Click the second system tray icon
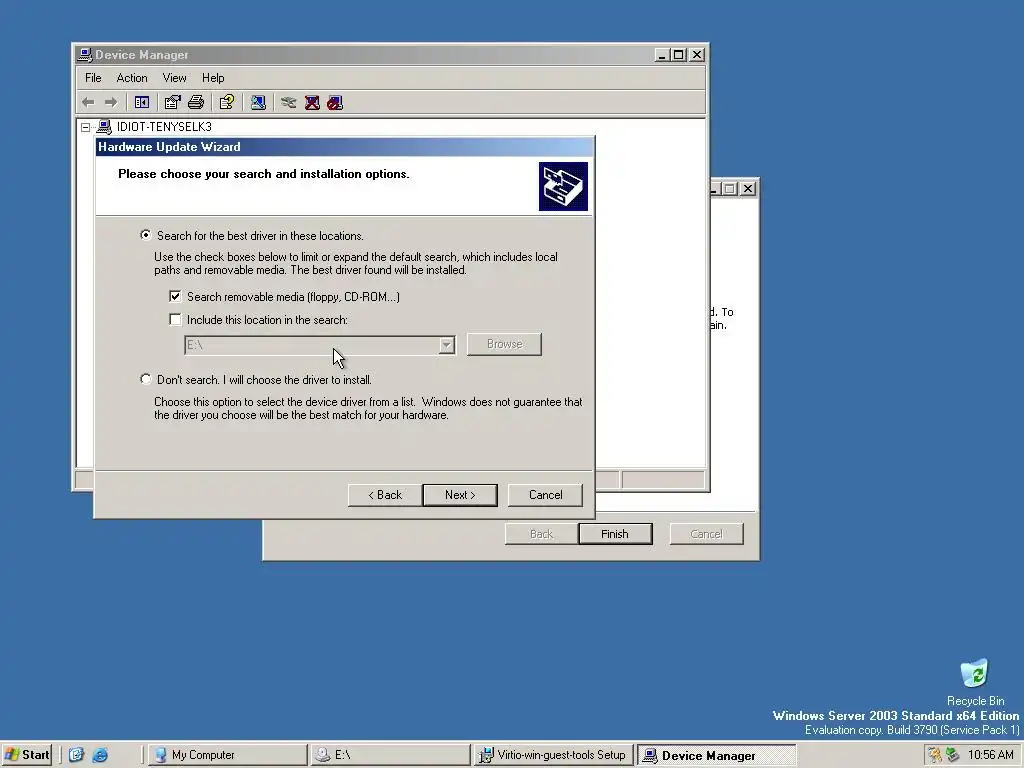The height and width of the screenshot is (768, 1024). point(953,755)
